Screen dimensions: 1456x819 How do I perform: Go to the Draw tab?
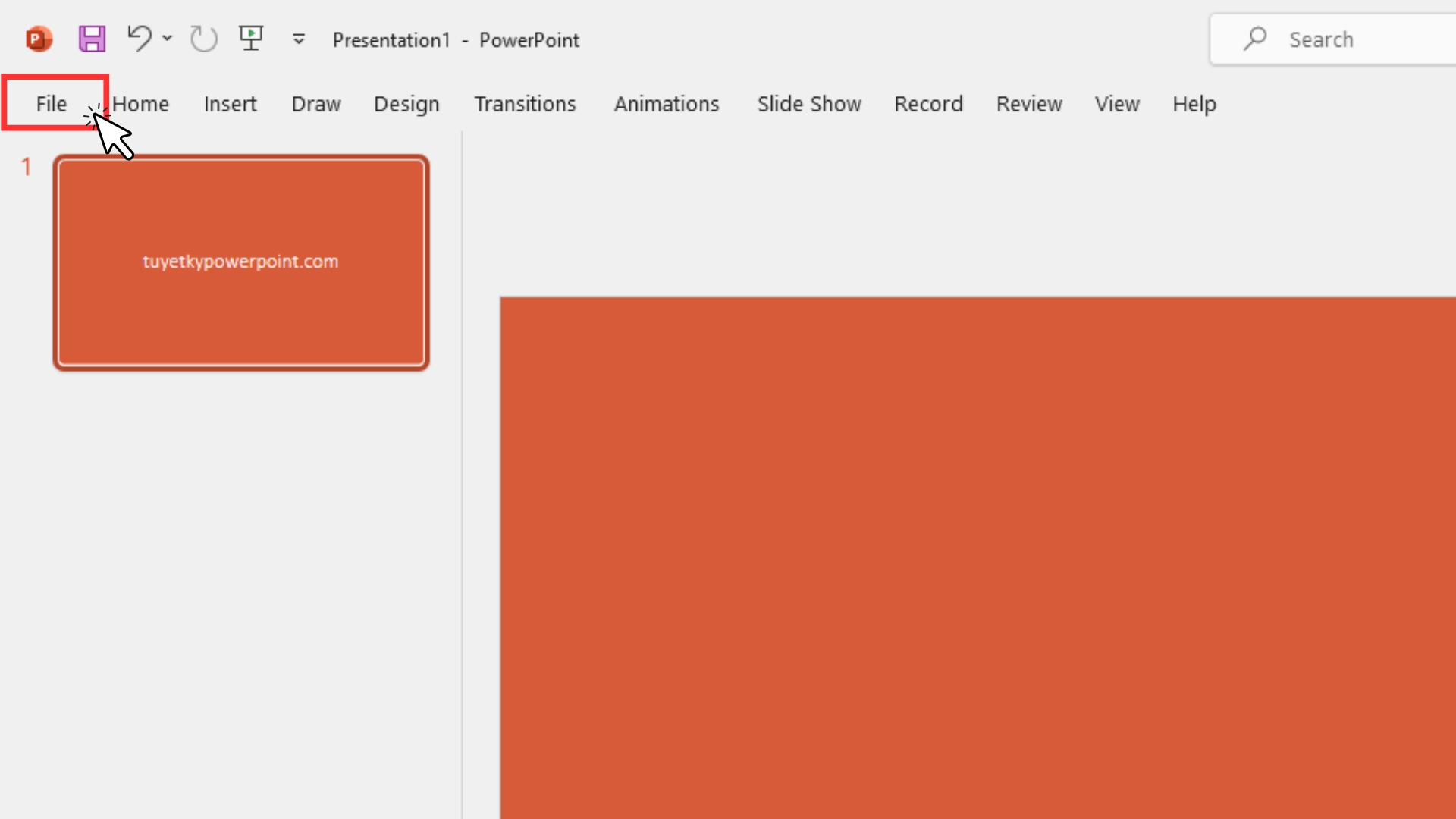click(315, 104)
